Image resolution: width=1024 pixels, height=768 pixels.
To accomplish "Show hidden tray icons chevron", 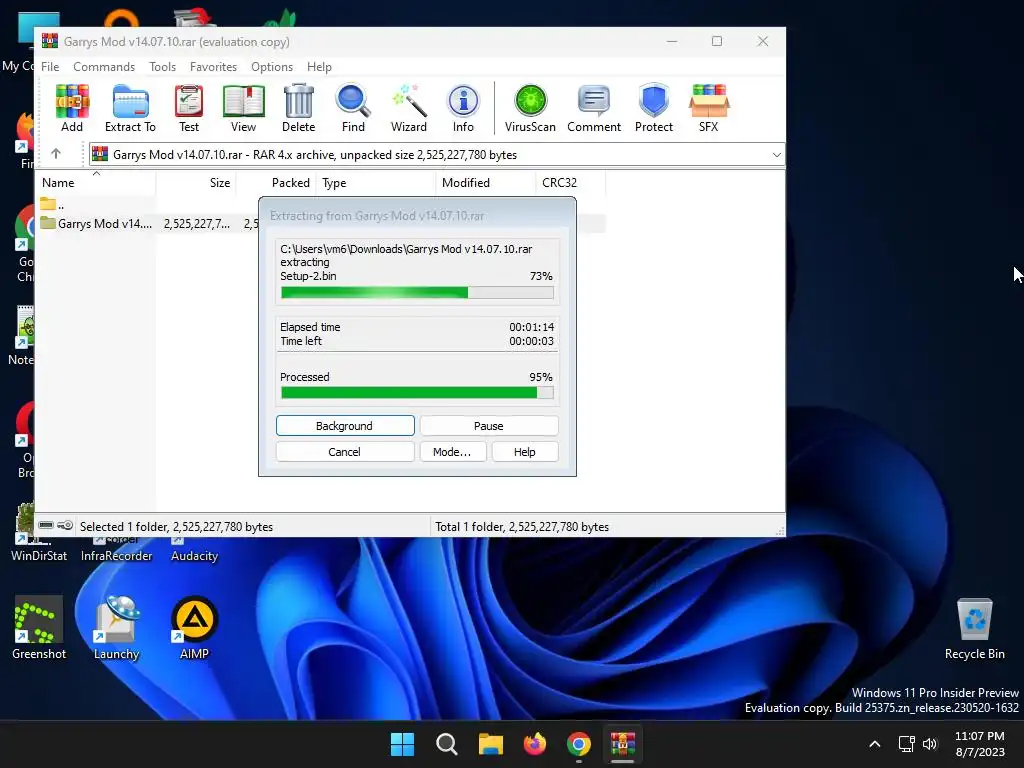I will (875, 744).
